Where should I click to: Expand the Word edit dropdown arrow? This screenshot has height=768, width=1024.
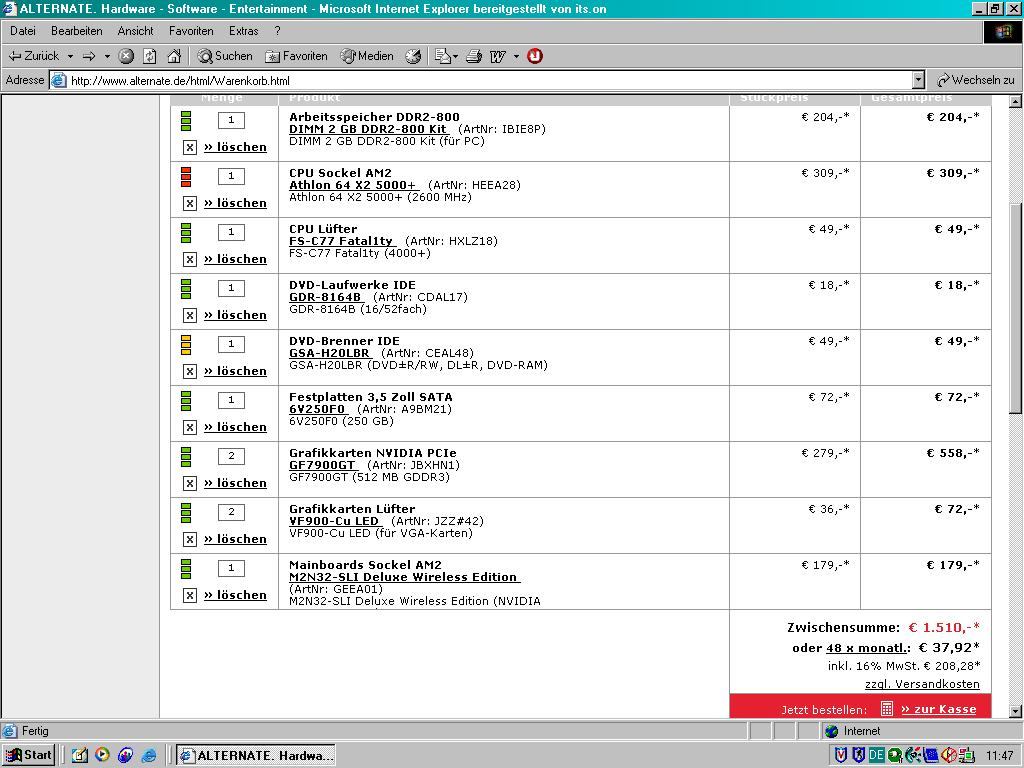(516, 57)
